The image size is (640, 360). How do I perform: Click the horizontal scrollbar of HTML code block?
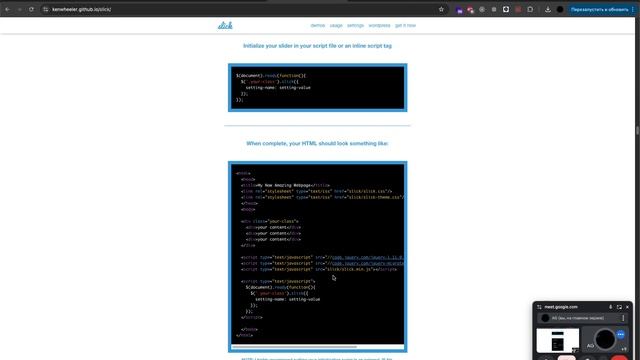point(294,347)
